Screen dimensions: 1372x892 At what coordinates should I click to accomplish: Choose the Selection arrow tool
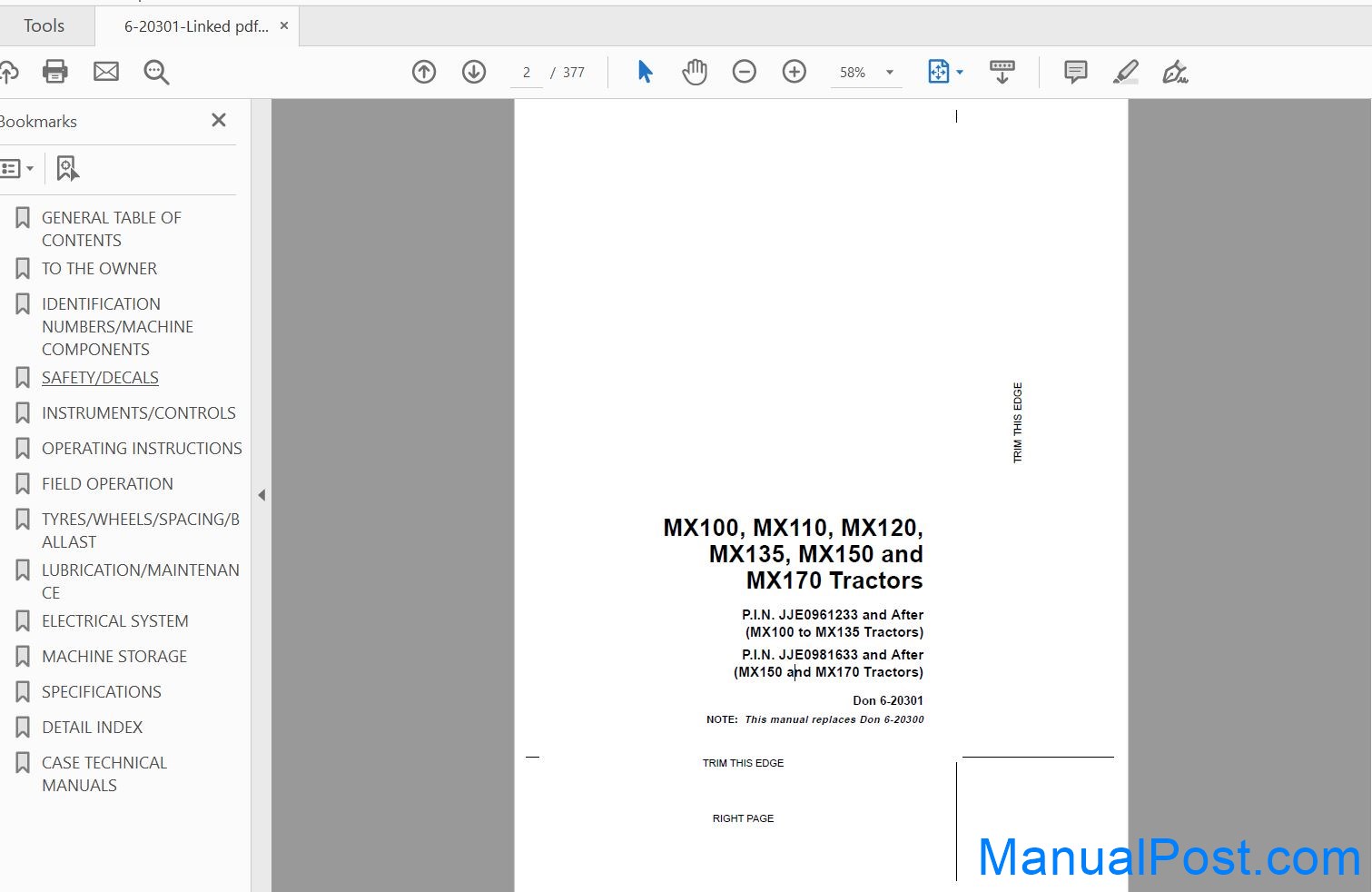pyautogui.click(x=645, y=72)
